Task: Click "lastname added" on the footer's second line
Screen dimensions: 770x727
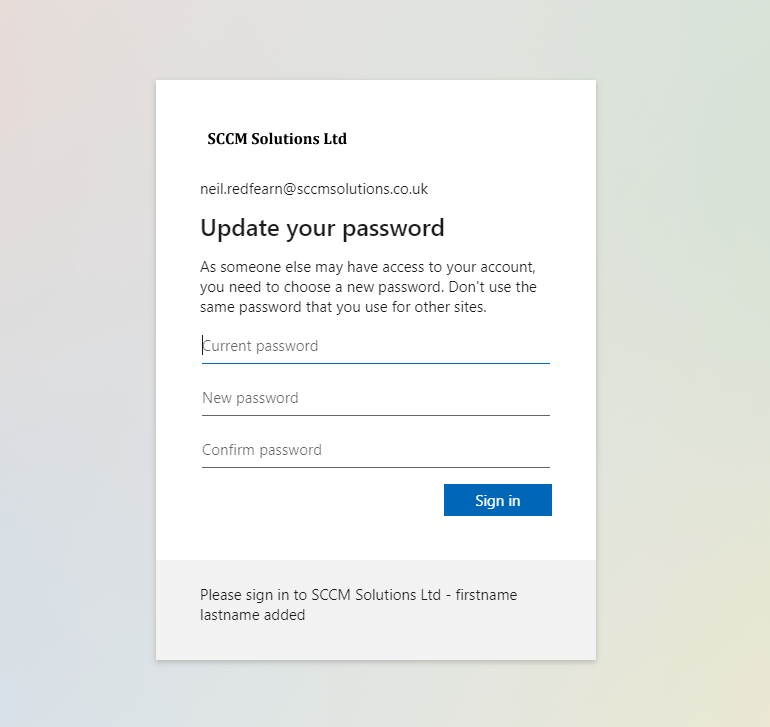Action: point(252,615)
